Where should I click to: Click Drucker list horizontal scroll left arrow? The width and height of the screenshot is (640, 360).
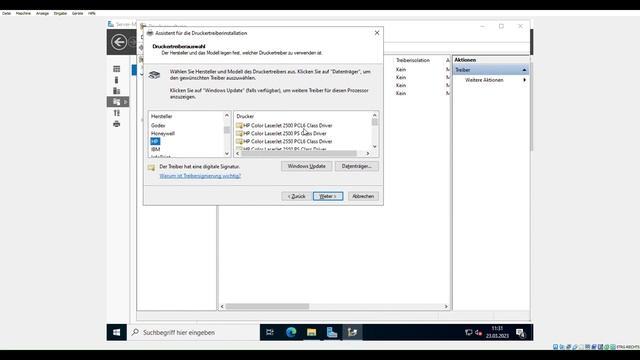[238, 153]
